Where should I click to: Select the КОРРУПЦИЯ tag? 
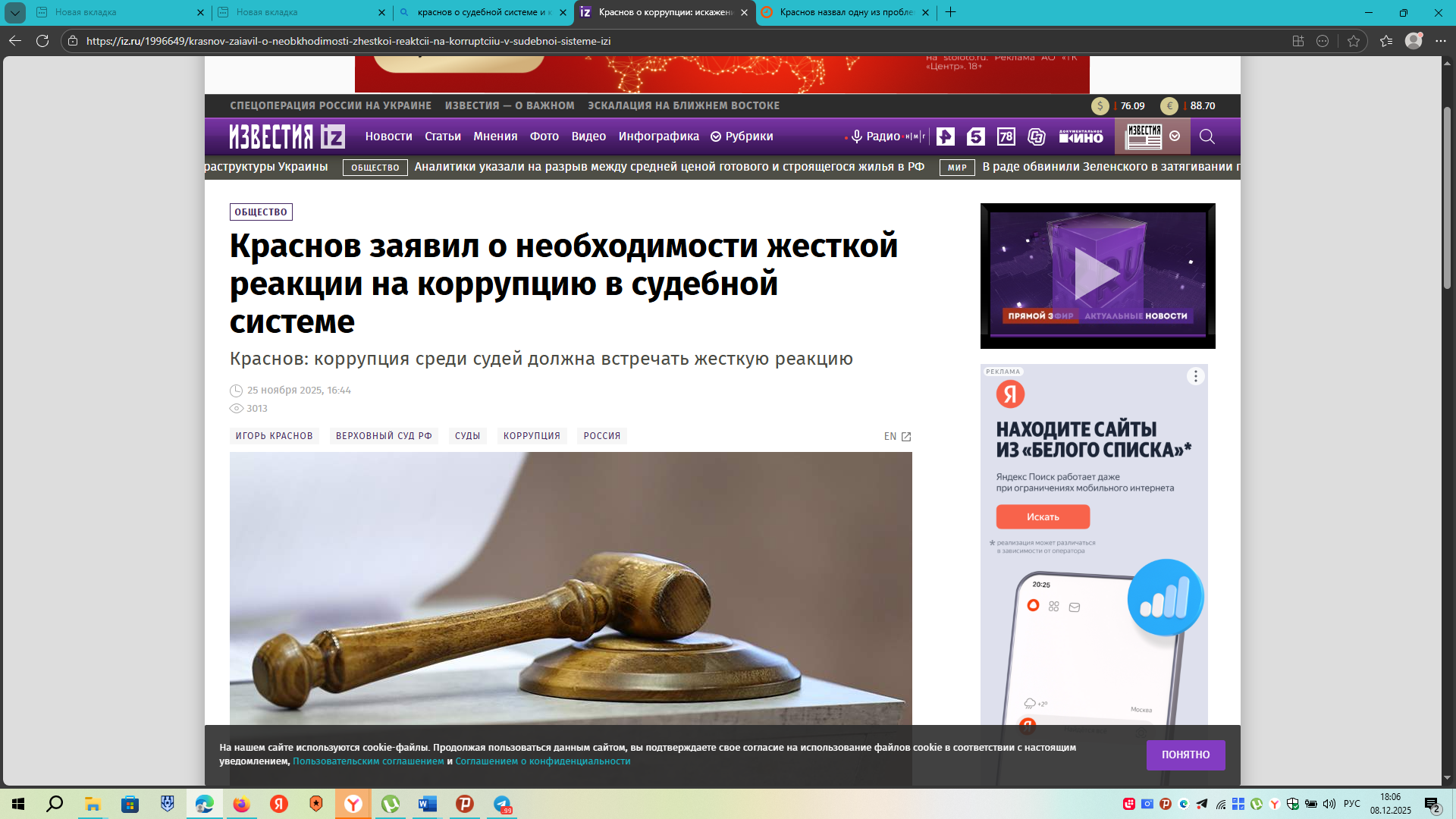click(x=532, y=436)
